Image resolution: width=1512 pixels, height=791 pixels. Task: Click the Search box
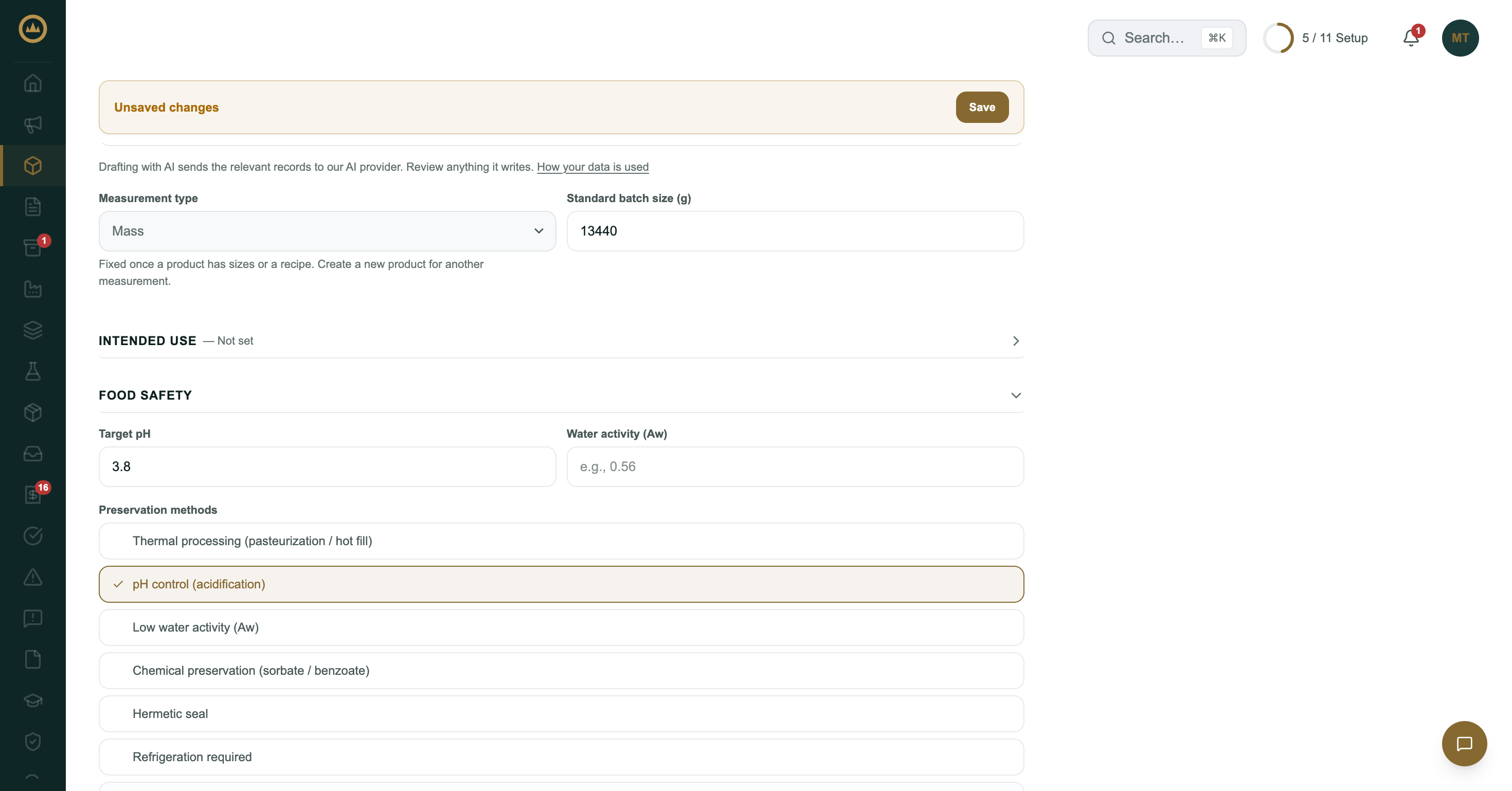tap(1166, 38)
